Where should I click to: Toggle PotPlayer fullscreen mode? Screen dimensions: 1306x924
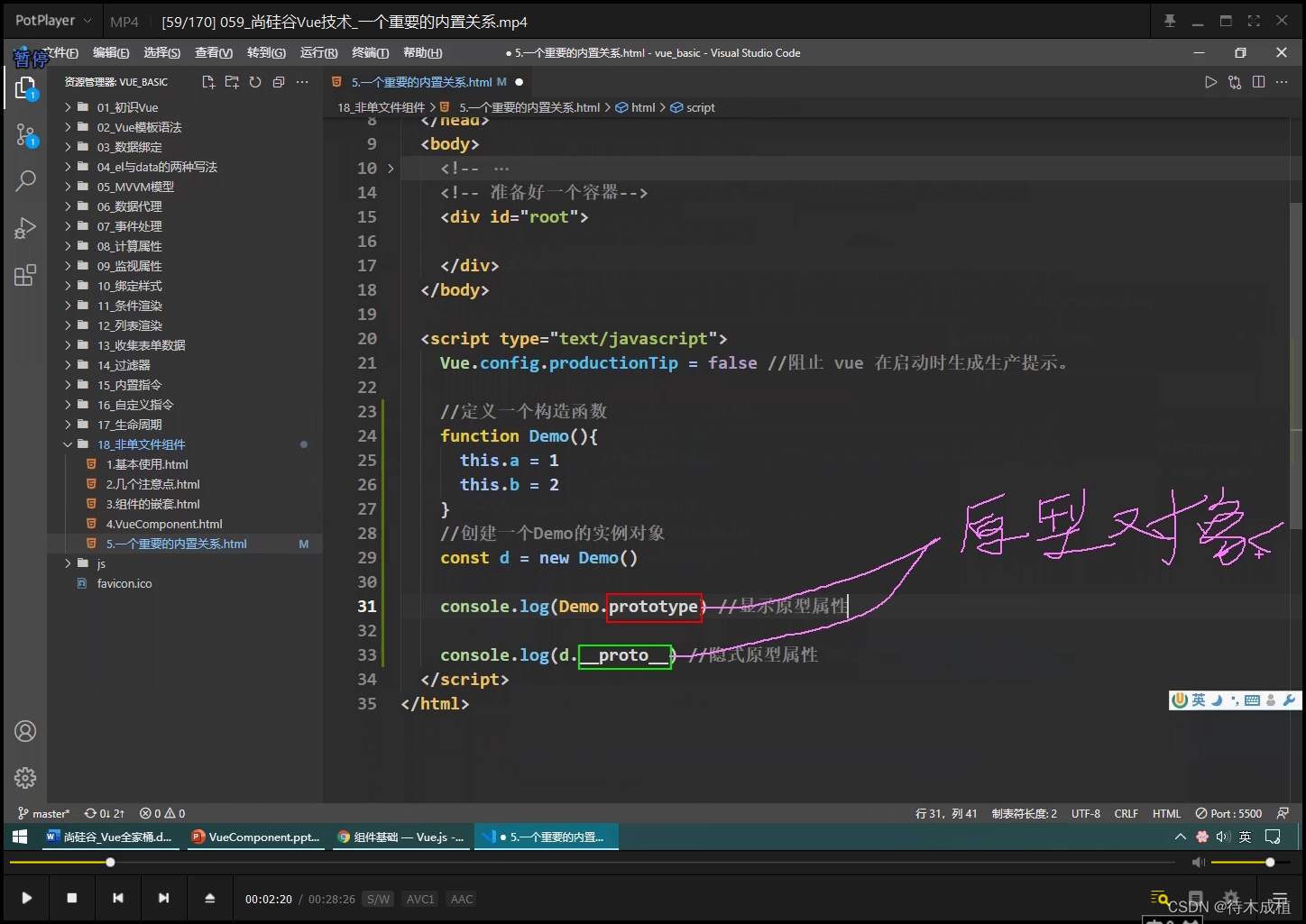click(1254, 21)
